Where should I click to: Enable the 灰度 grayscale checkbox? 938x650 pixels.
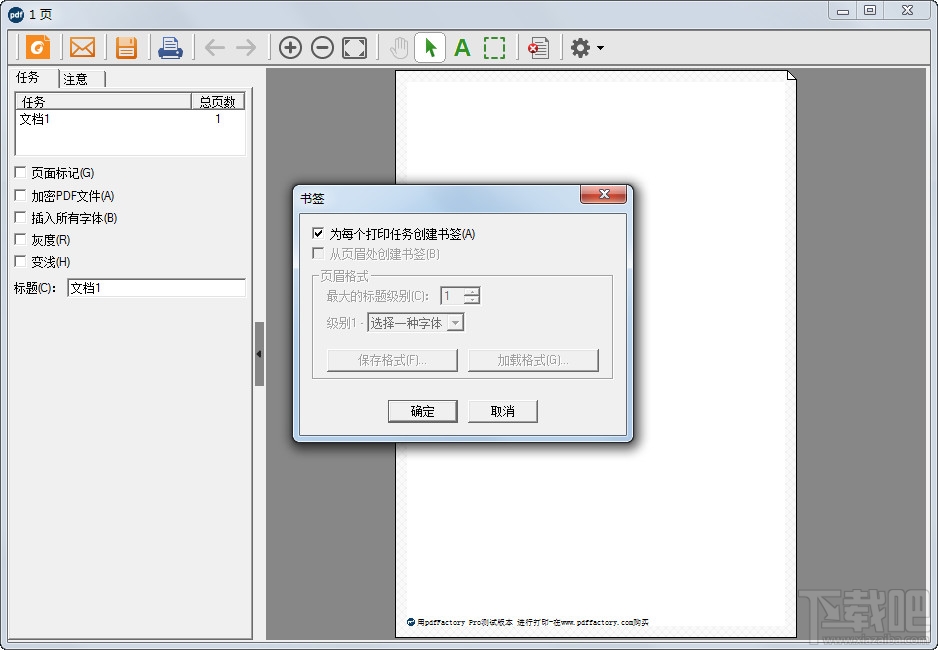coord(18,239)
